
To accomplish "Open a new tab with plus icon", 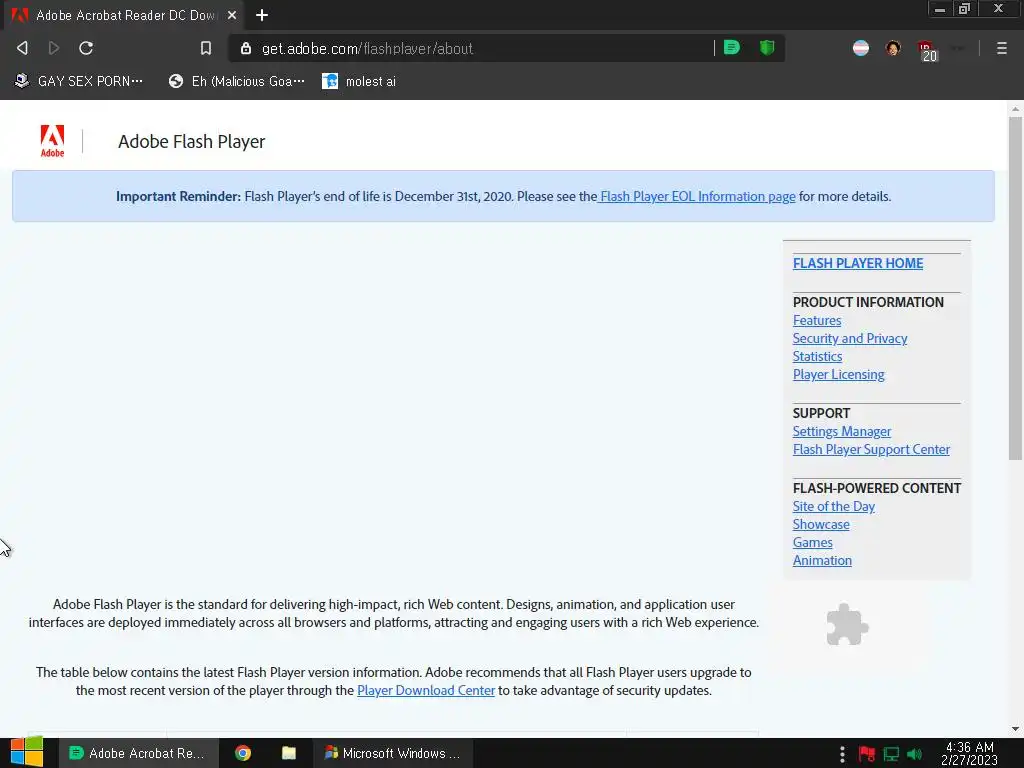I will click(x=262, y=15).
